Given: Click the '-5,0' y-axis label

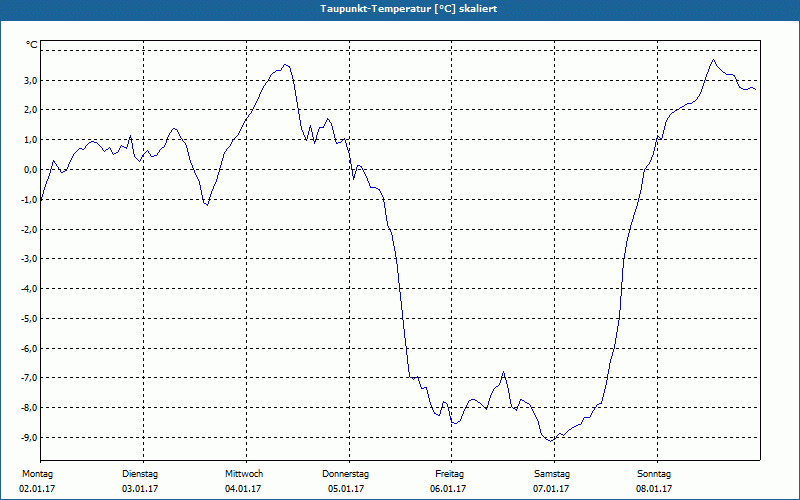Looking at the screenshot, I should [x=29, y=319].
